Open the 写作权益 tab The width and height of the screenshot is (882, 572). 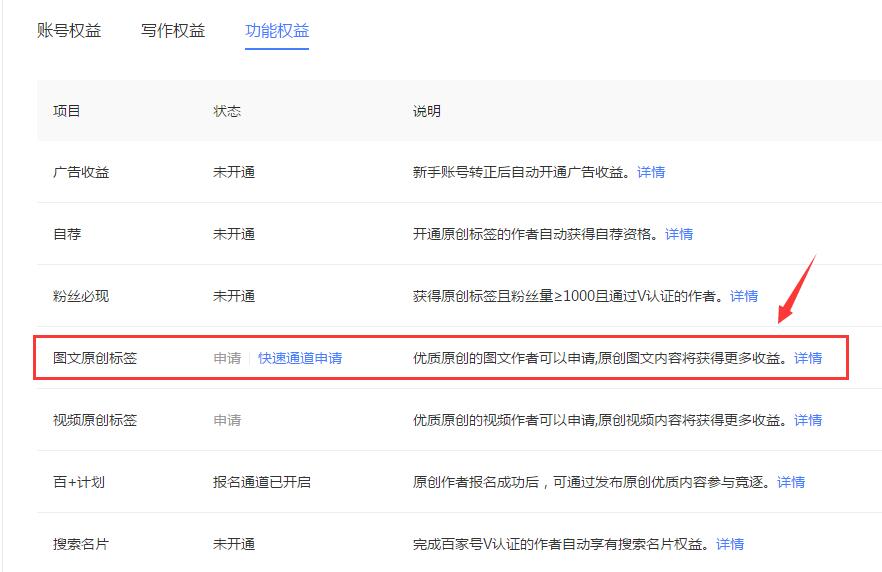[173, 30]
